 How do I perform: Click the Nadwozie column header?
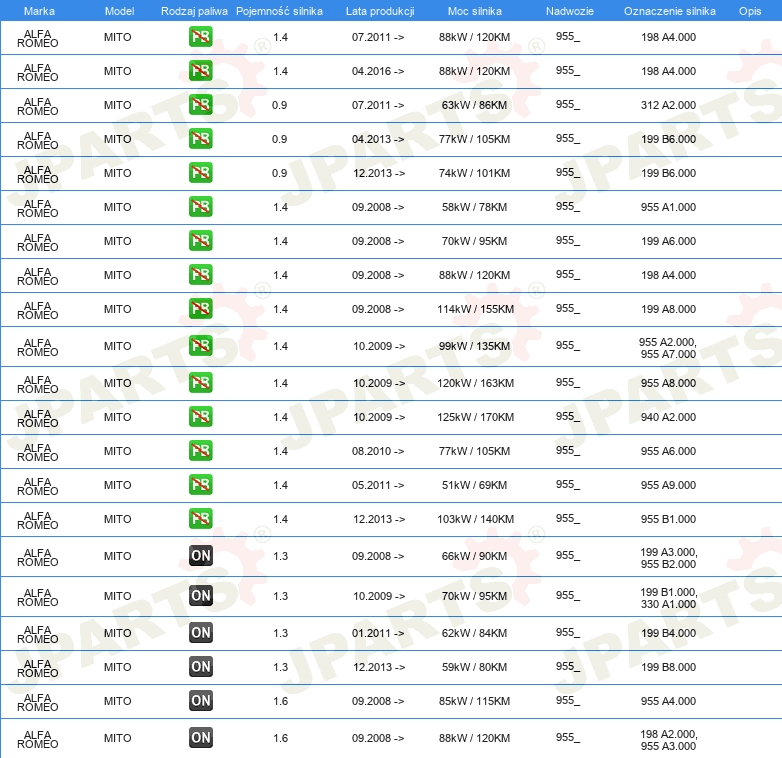click(x=570, y=11)
